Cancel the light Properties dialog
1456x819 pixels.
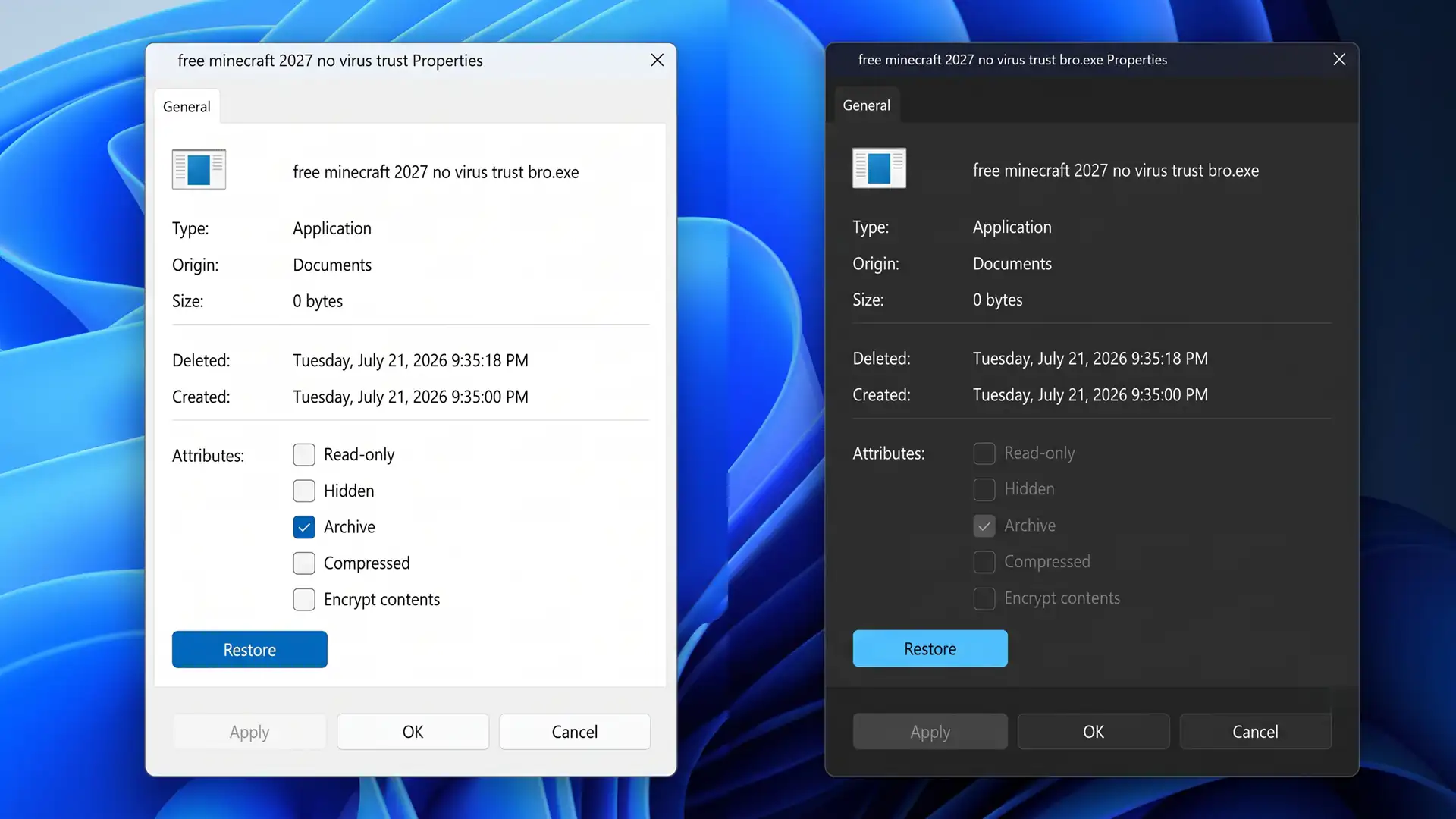coord(574,732)
